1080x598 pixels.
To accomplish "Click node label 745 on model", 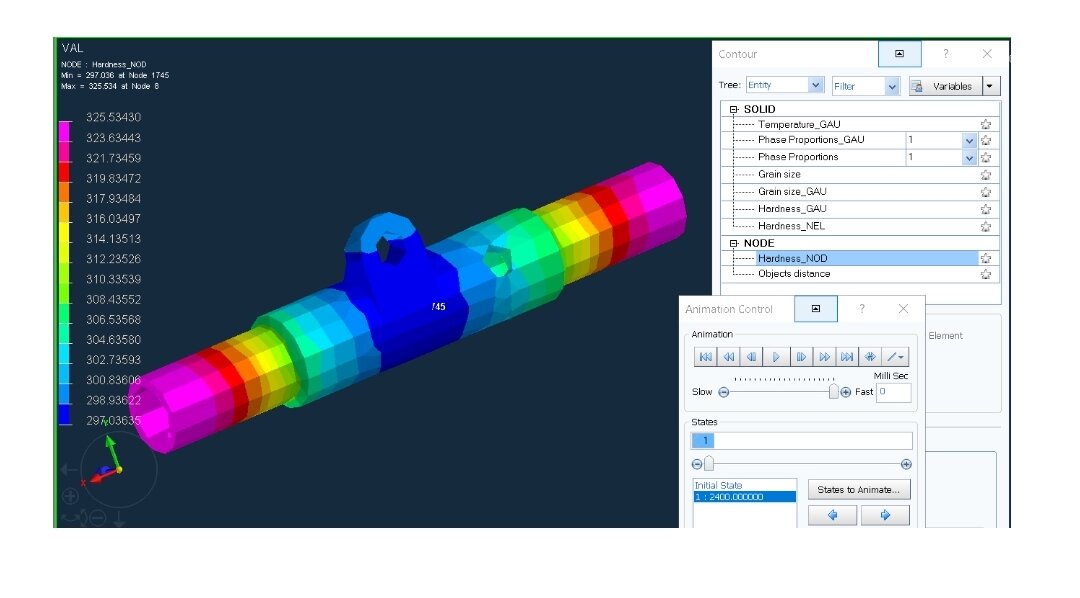I will pyautogui.click(x=439, y=307).
